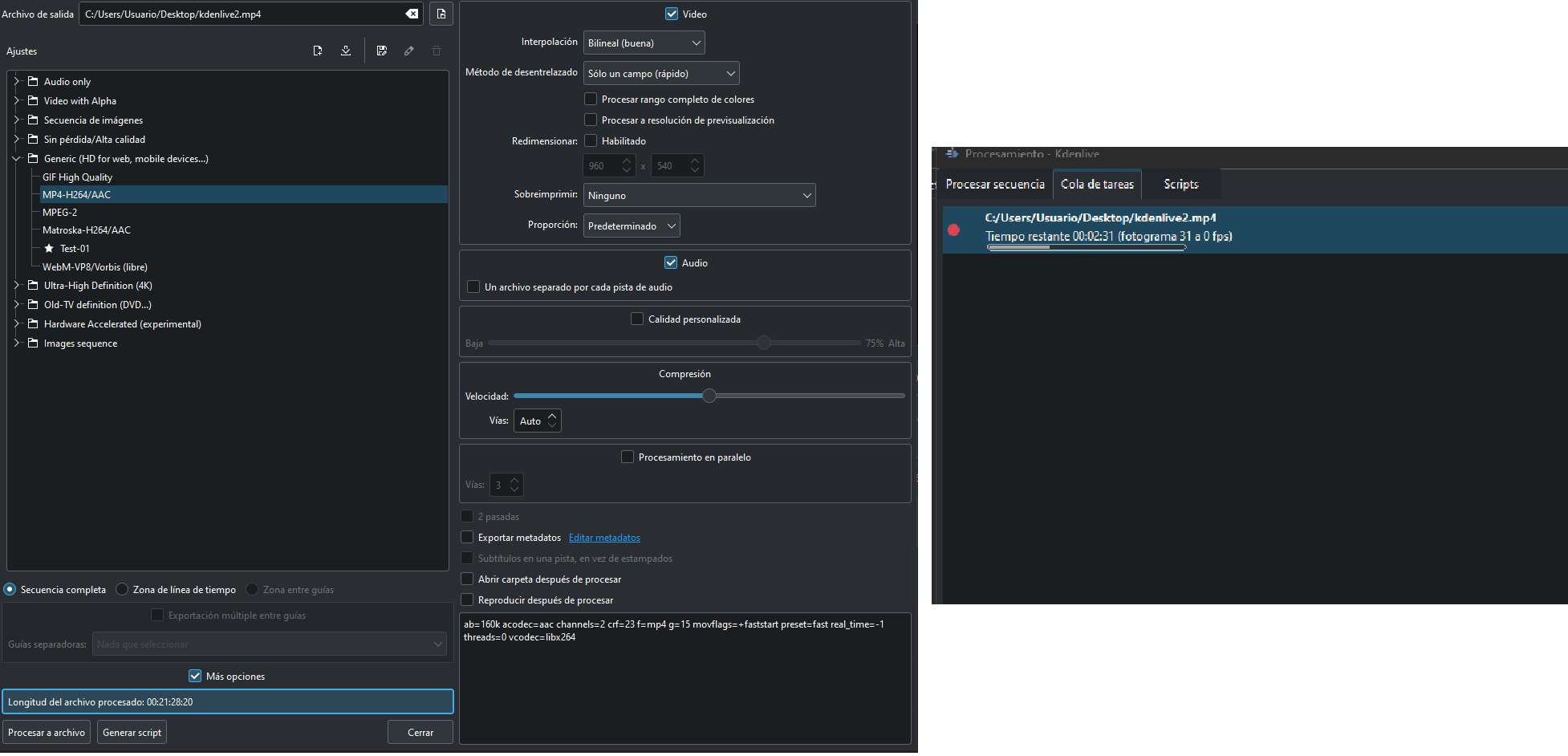The height and width of the screenshot is (756, 1568).
Task: Uncheck the Video checkbox
Action: [672, 14]
